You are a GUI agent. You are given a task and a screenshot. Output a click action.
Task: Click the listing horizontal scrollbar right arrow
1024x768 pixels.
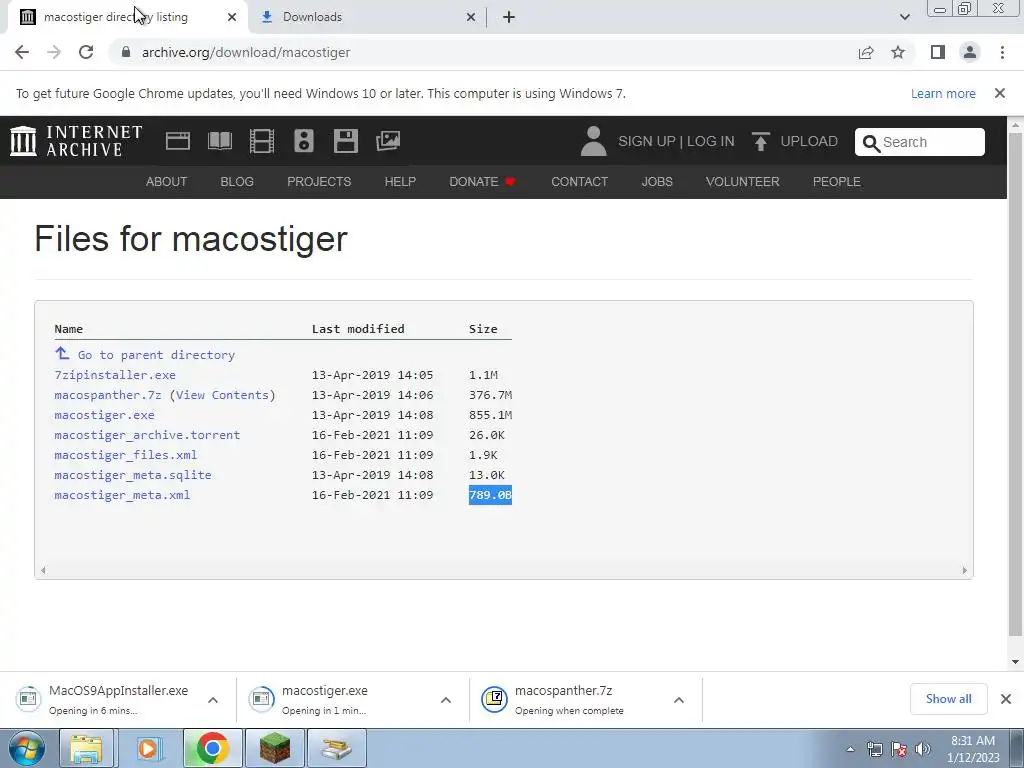pyautogui.click(x=965, y=570)
